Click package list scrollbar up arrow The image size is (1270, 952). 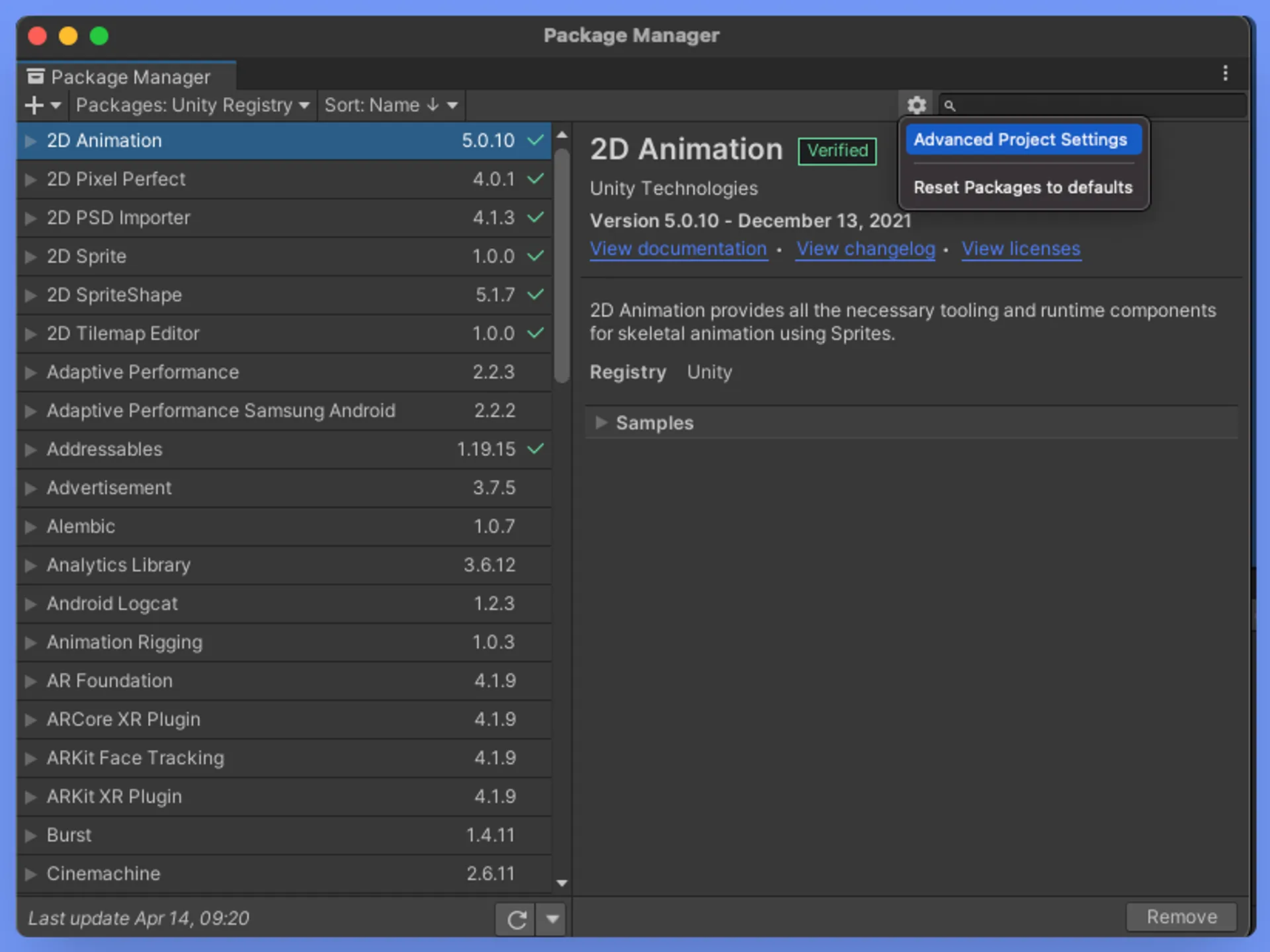(562, 135)
